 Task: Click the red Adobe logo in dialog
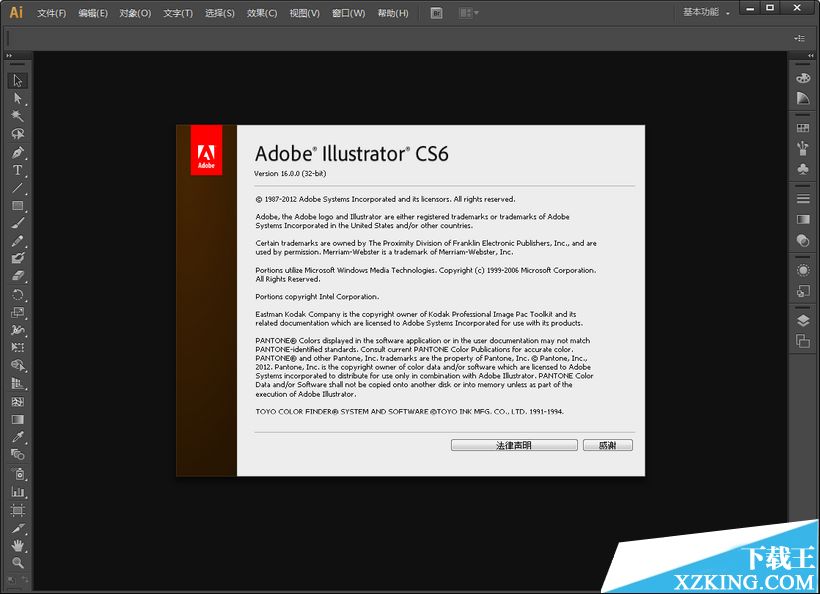206,150
